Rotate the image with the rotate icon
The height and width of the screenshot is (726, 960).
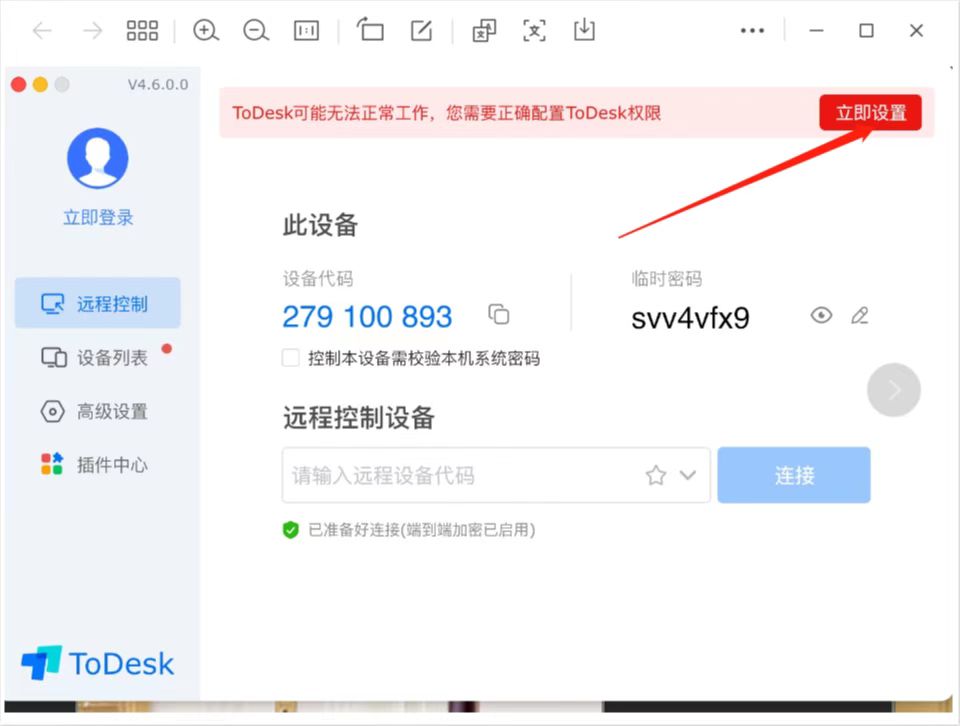click(370, 29)
